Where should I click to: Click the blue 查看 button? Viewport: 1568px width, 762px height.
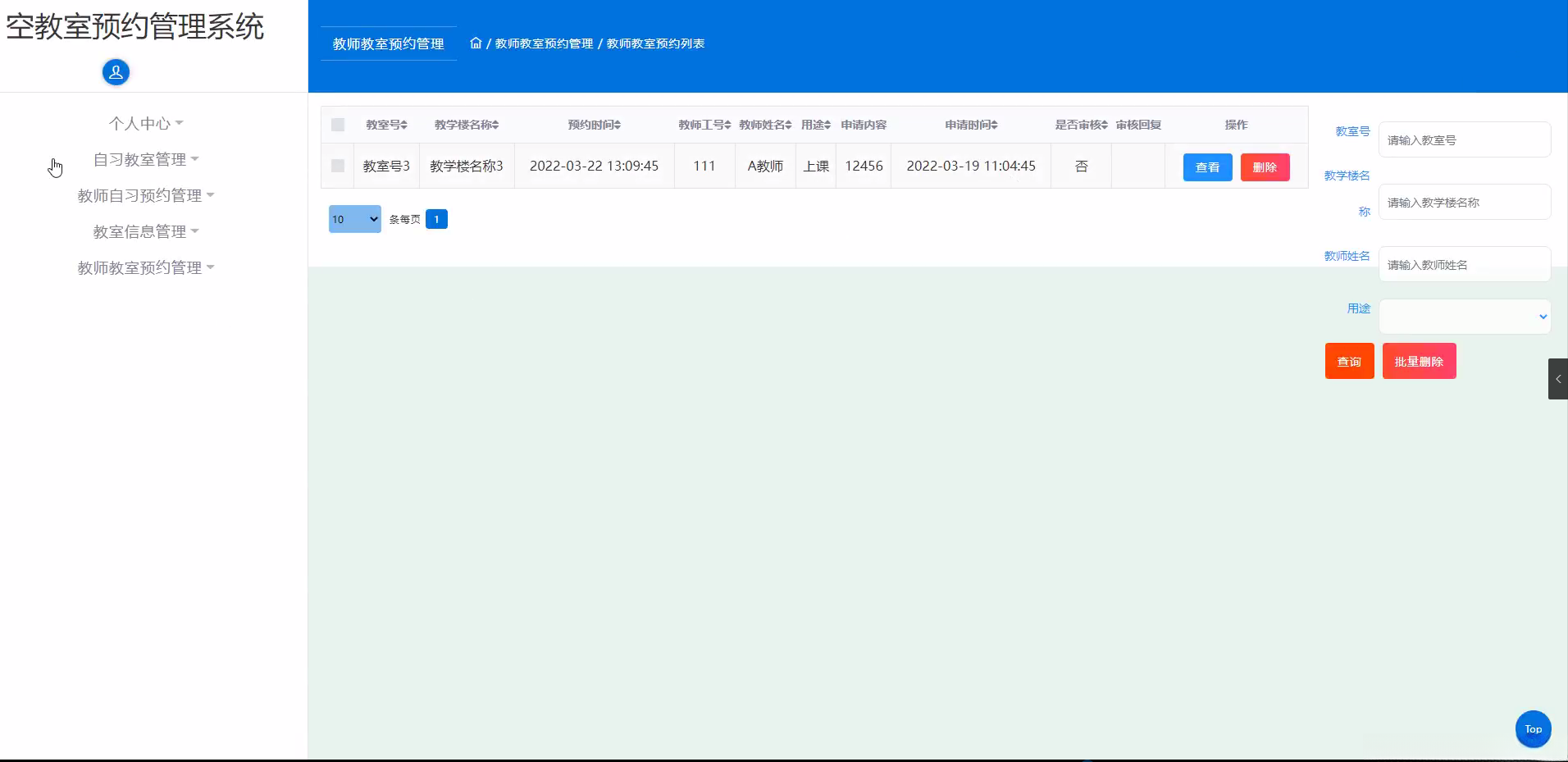click(x=1207, y=167)
